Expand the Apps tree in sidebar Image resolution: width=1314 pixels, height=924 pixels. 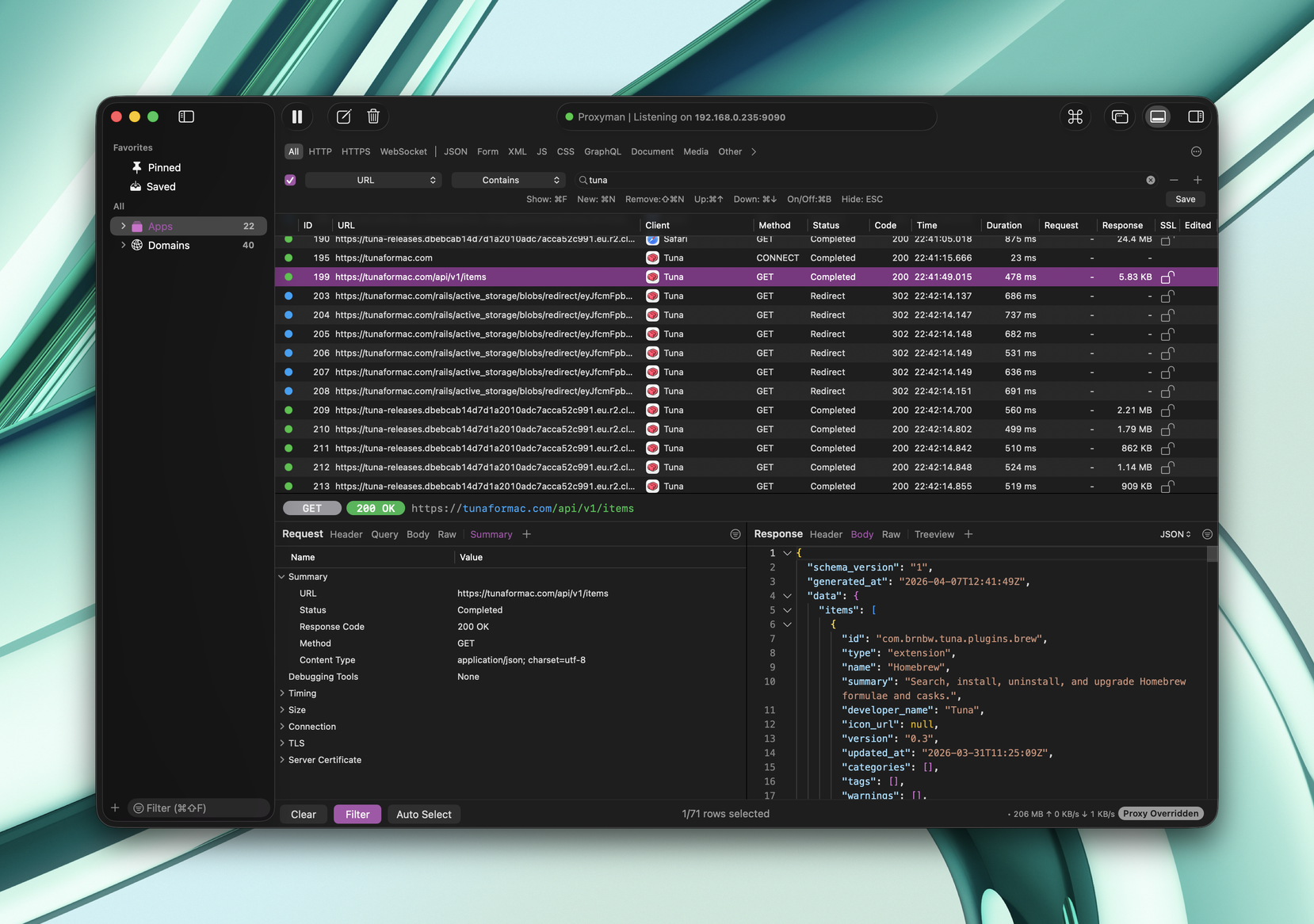(x=123, y=227)
